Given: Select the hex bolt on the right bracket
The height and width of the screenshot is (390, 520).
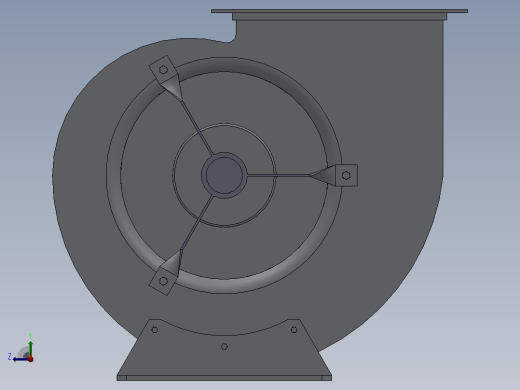Looking at the screenshot, I should 346,175.
